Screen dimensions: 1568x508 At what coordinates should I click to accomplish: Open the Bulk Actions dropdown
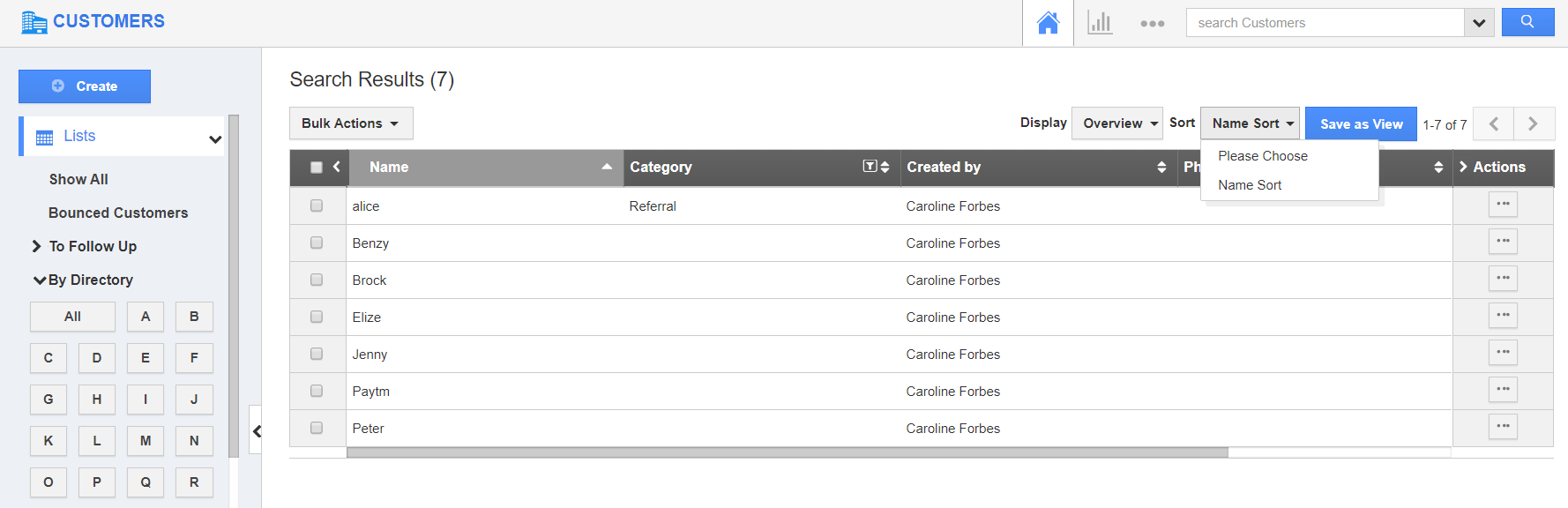(x=351, y=123)
